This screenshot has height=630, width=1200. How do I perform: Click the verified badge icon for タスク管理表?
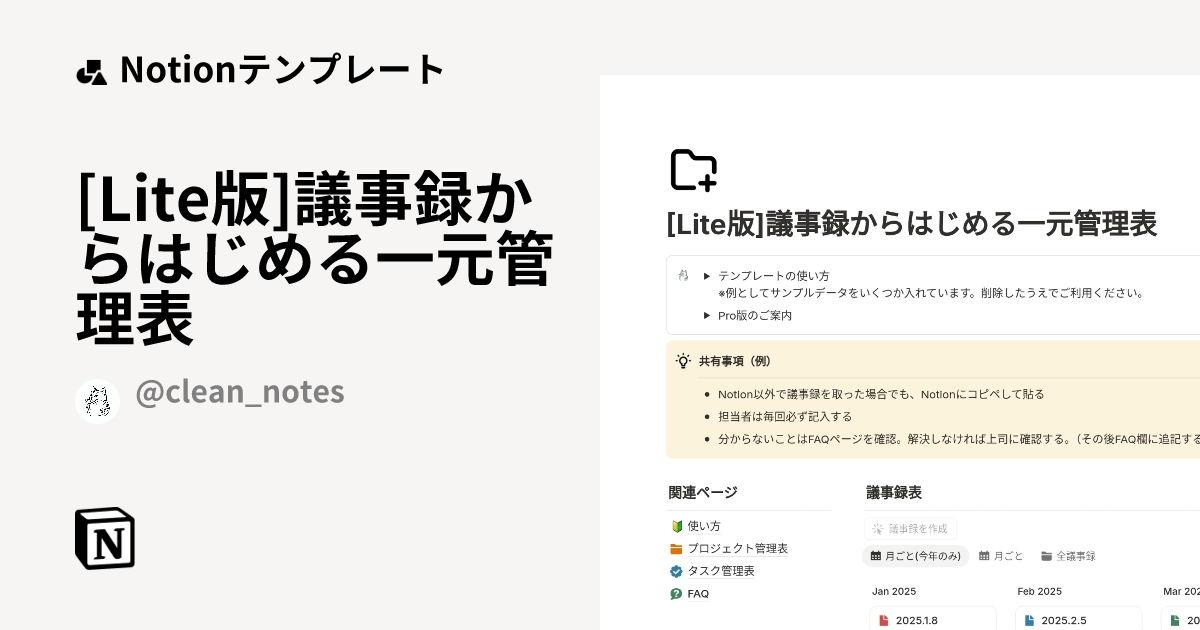click(x=676, y=571)
